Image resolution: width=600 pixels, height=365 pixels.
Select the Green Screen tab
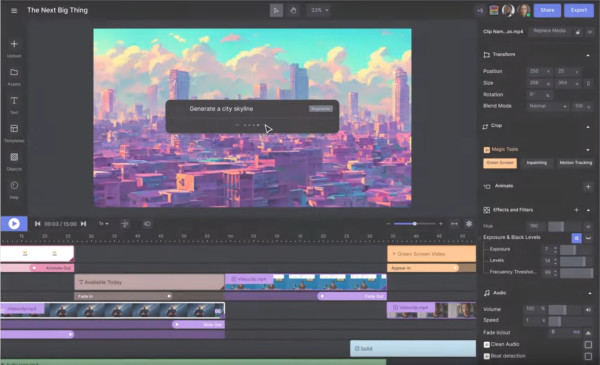(500, 163)
